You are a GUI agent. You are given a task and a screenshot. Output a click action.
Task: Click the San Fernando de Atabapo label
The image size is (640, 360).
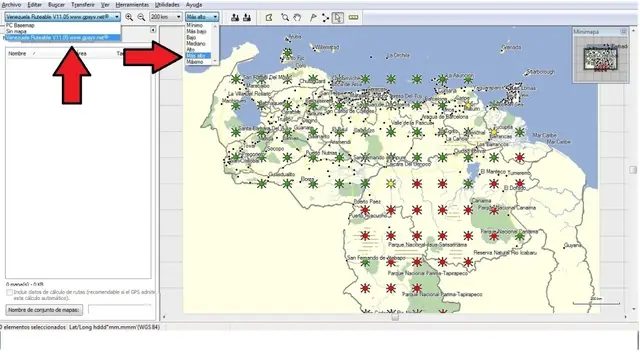[376, 258]
